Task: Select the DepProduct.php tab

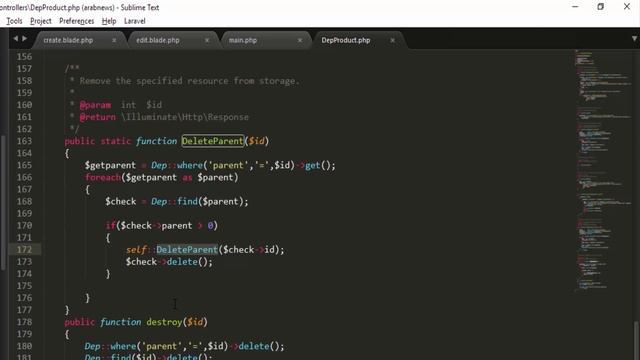Action: [x=346, y=40]
